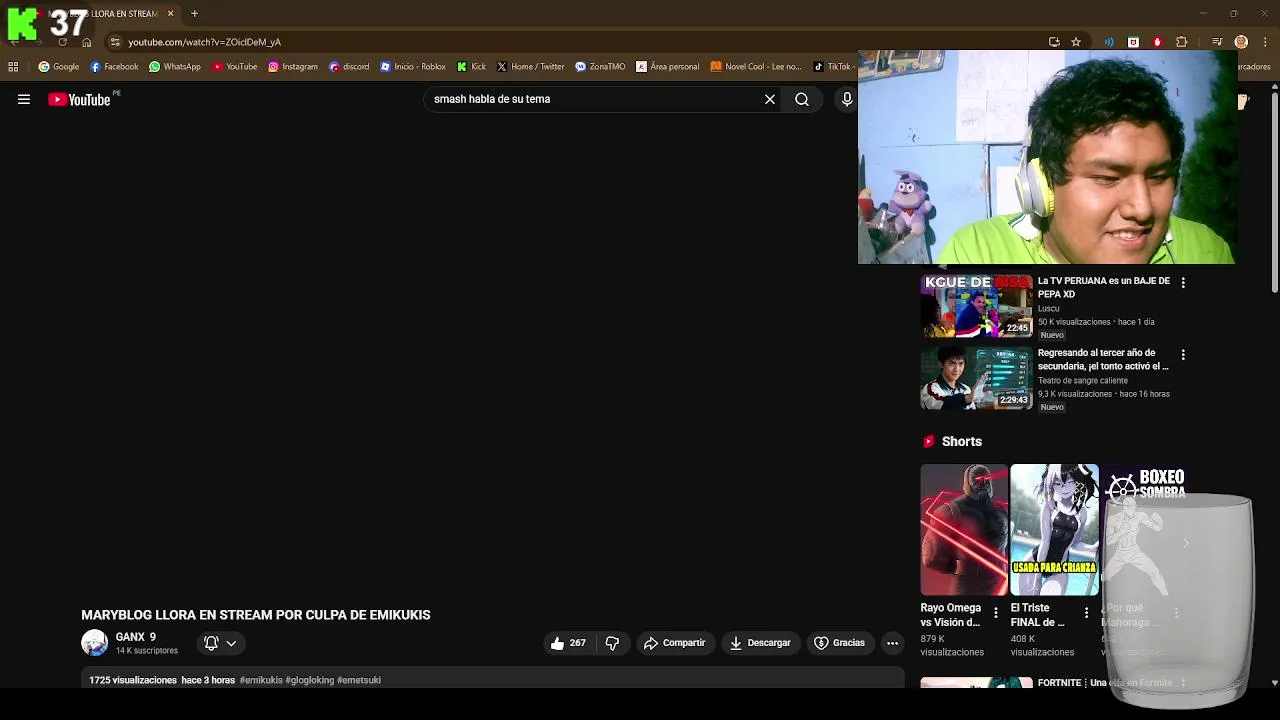Go to YouTube home via logo
Screen dimensions: 1280x720
point(79,99)
